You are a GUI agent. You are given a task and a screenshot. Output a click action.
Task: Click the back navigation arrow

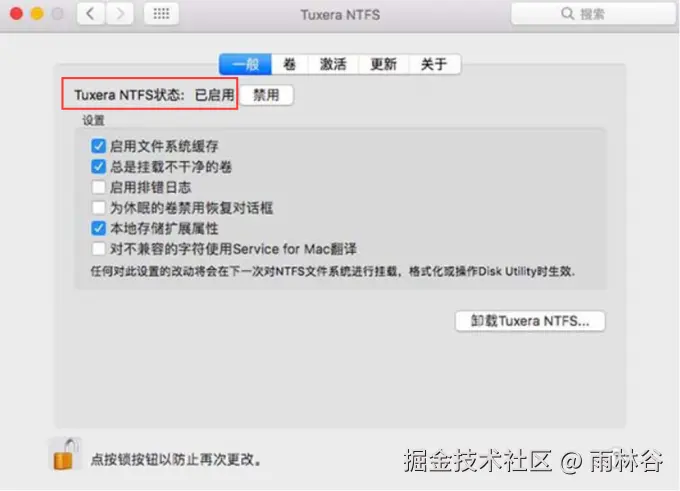click(x=91, y=14)
